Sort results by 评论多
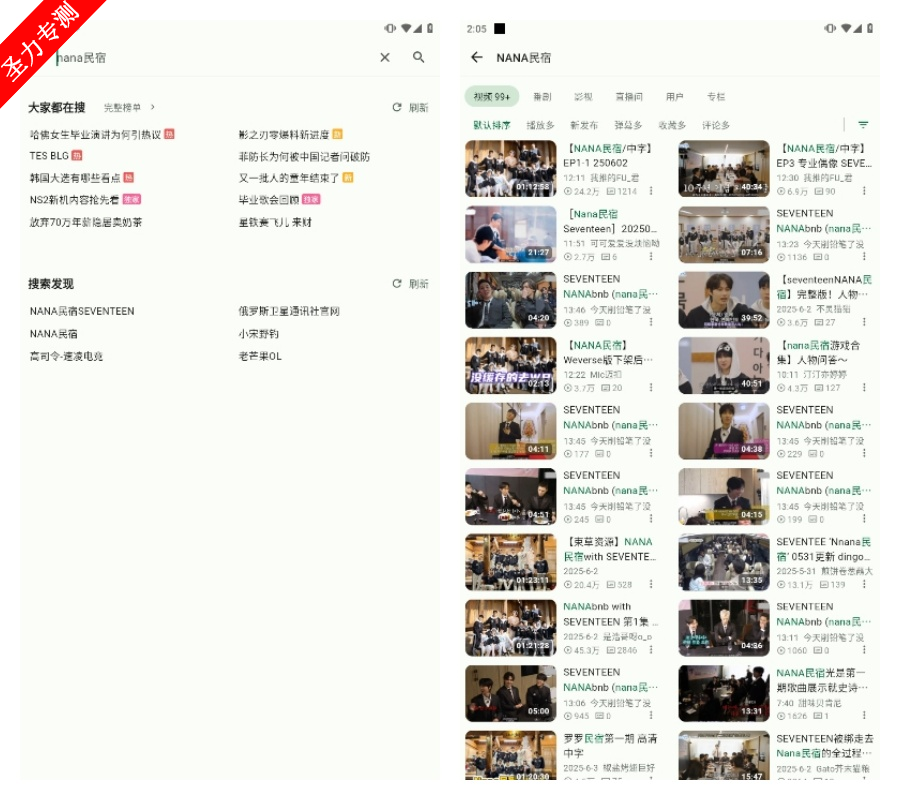The width and height of the screenshot is (900, 800). 716,125
